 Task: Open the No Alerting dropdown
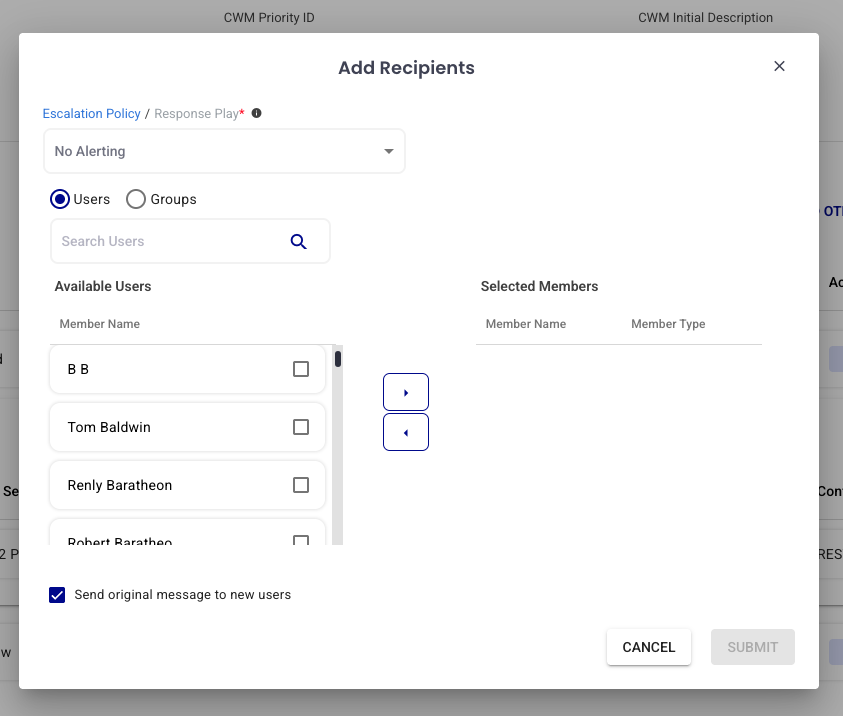point(224,151)
